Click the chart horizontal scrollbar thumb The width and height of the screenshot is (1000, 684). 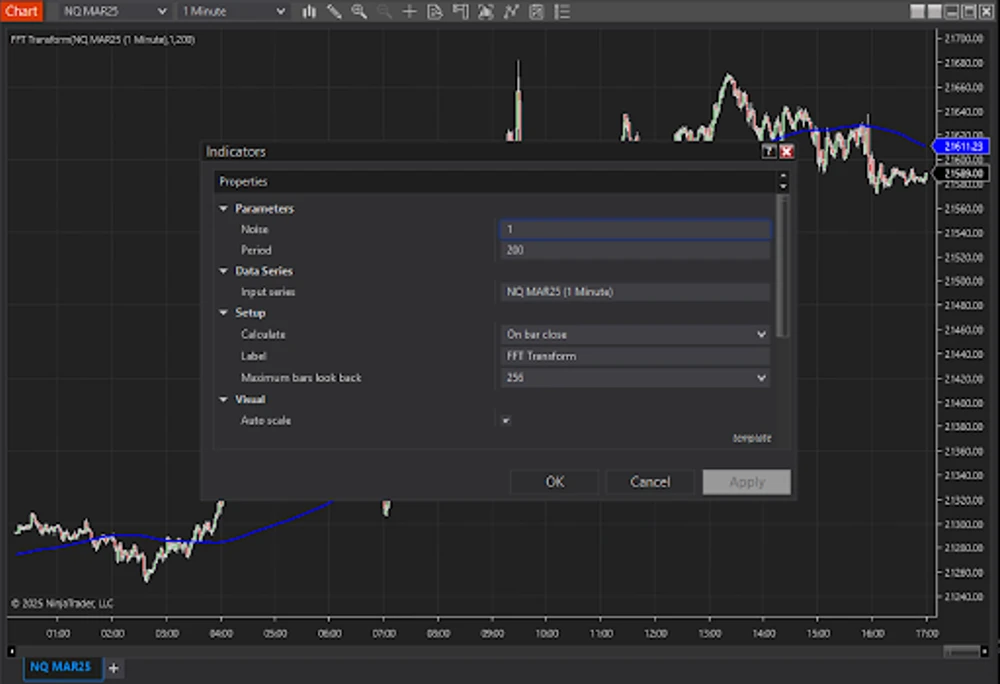[962, 651]
